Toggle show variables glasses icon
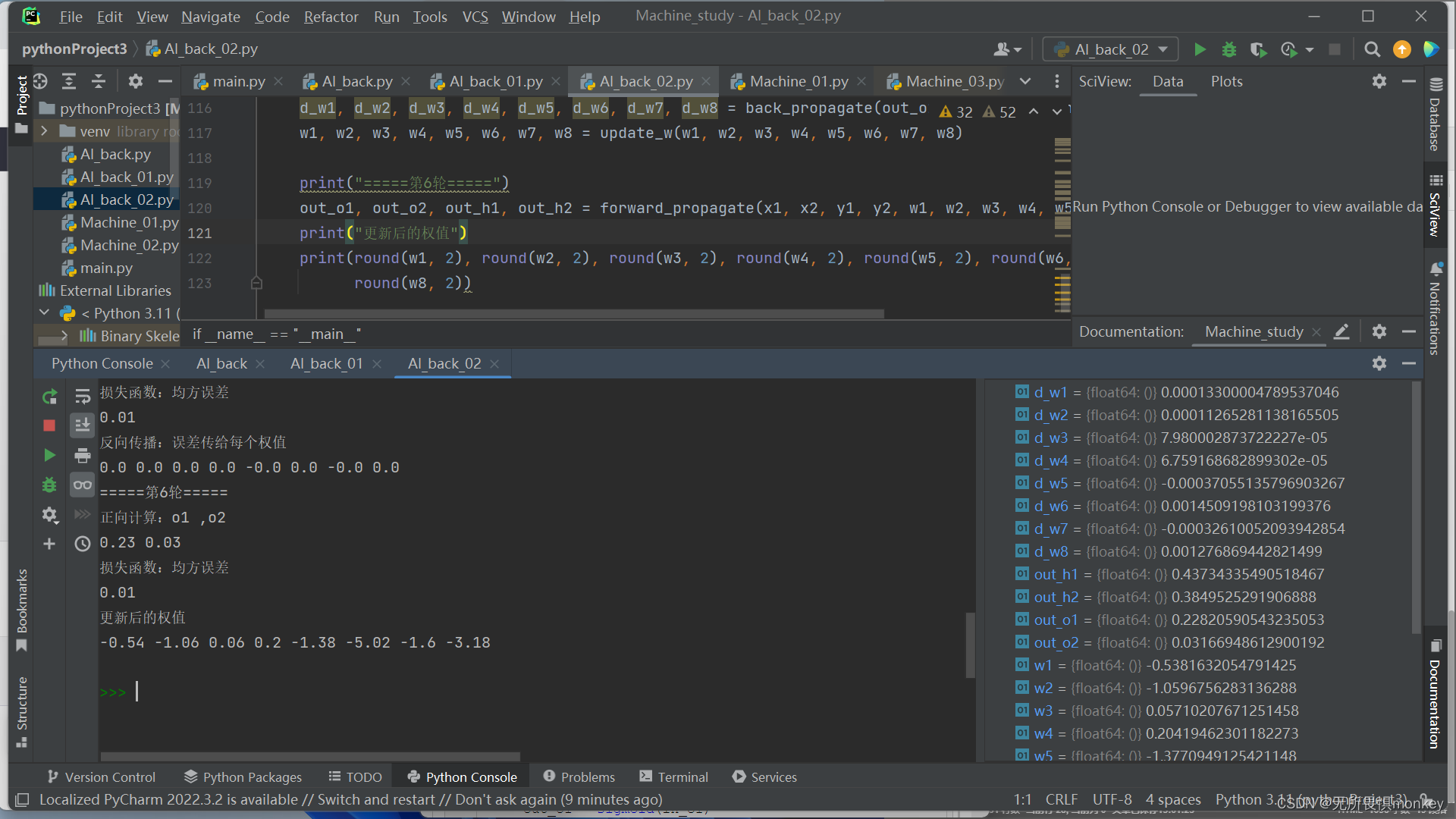This screenshot has width=1456, height=819. [83, 485]
